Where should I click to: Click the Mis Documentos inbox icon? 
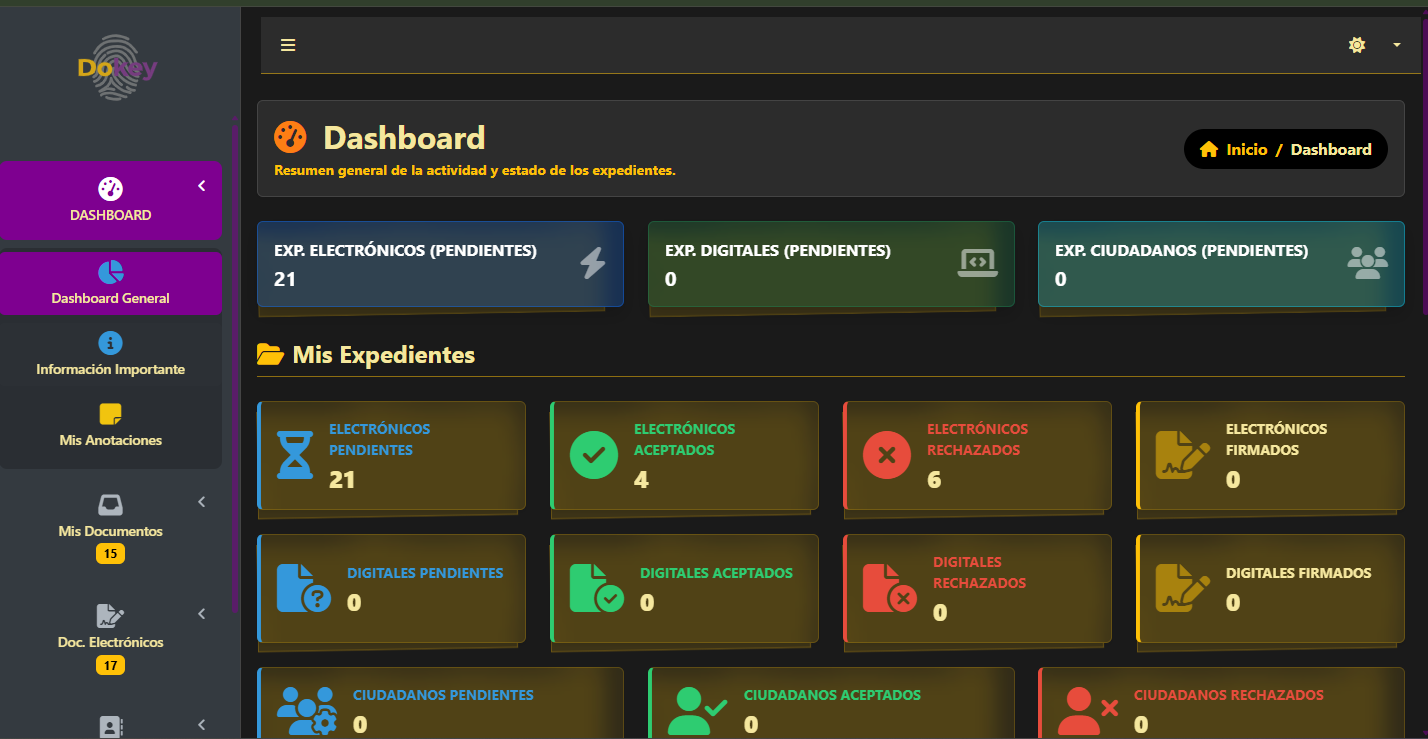[x=110, y=504]
